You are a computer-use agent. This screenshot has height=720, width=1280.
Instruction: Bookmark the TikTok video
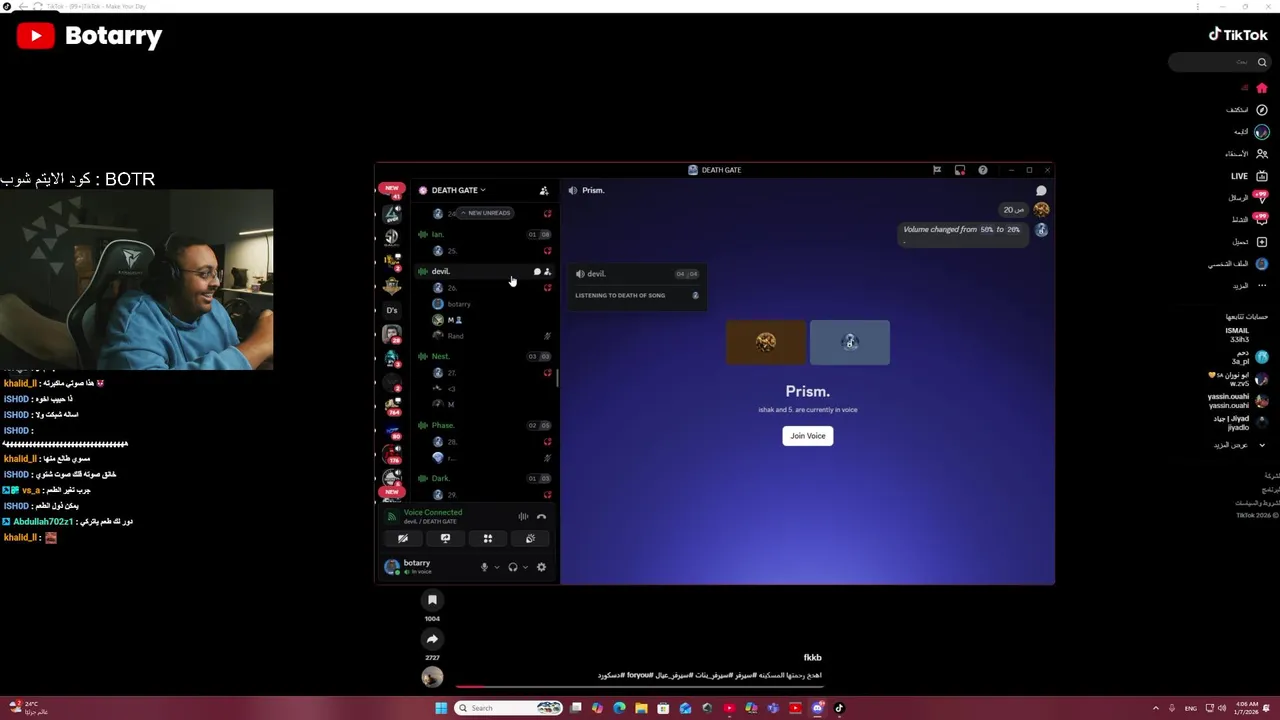coord(432,600)
